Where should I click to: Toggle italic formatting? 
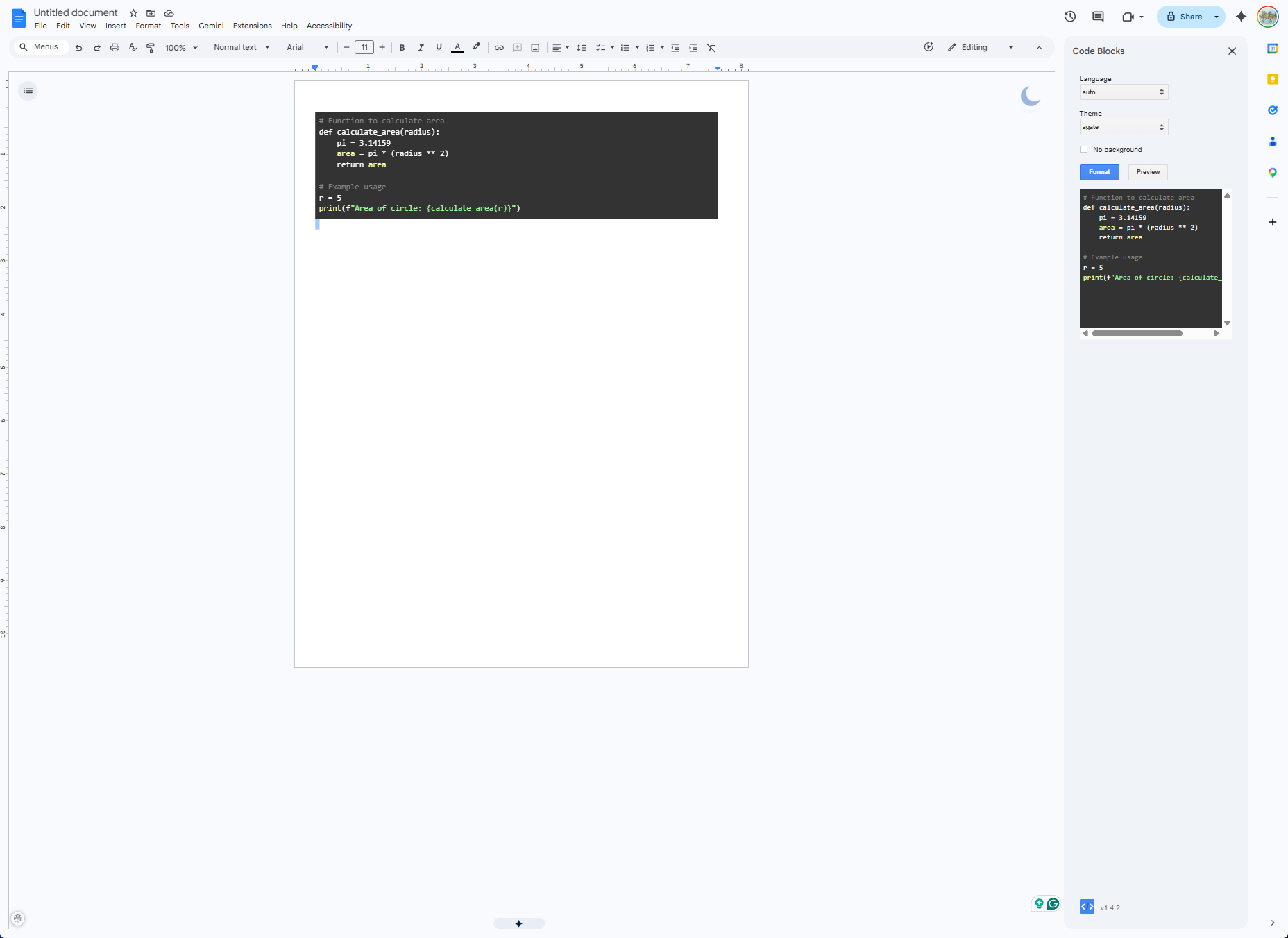[x=421, y=48]
